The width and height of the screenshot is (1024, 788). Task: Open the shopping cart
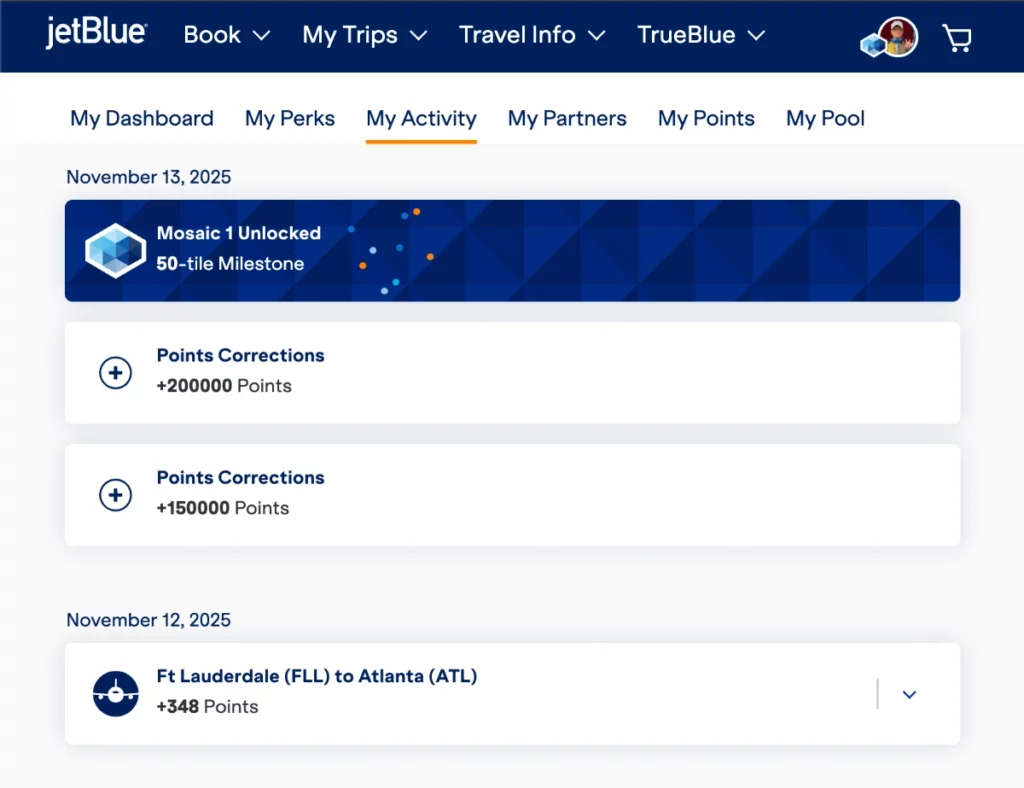[957, 36]
